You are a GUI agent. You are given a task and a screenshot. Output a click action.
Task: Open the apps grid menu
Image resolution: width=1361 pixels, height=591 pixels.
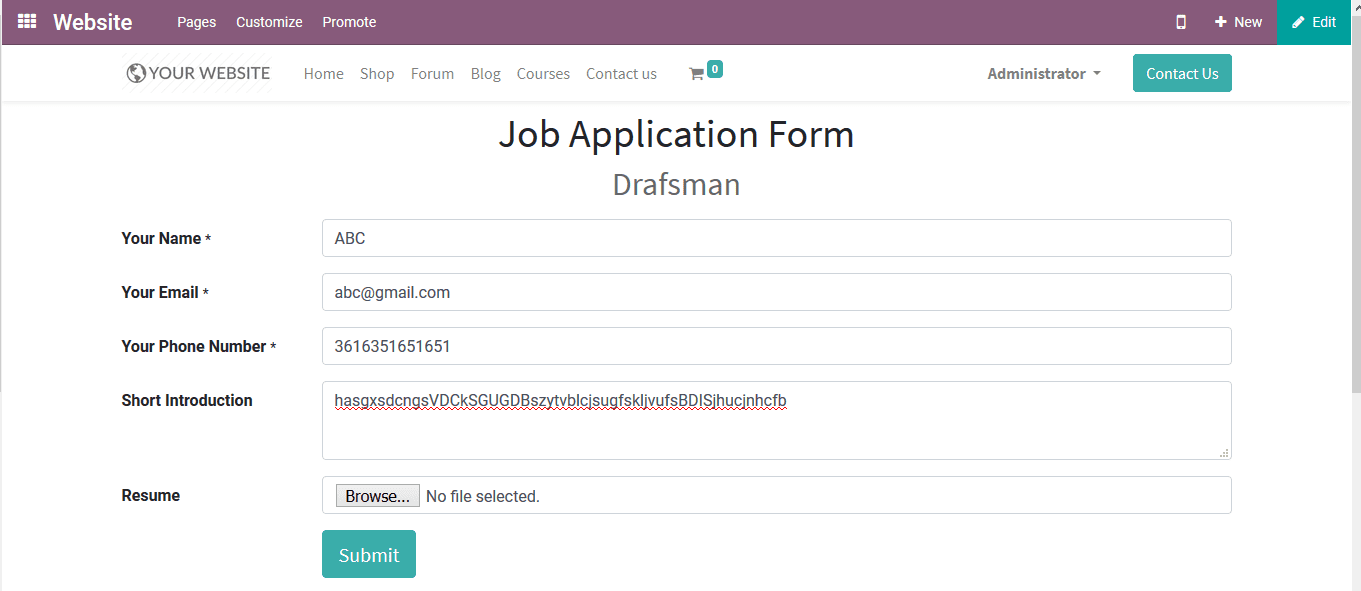27,21
